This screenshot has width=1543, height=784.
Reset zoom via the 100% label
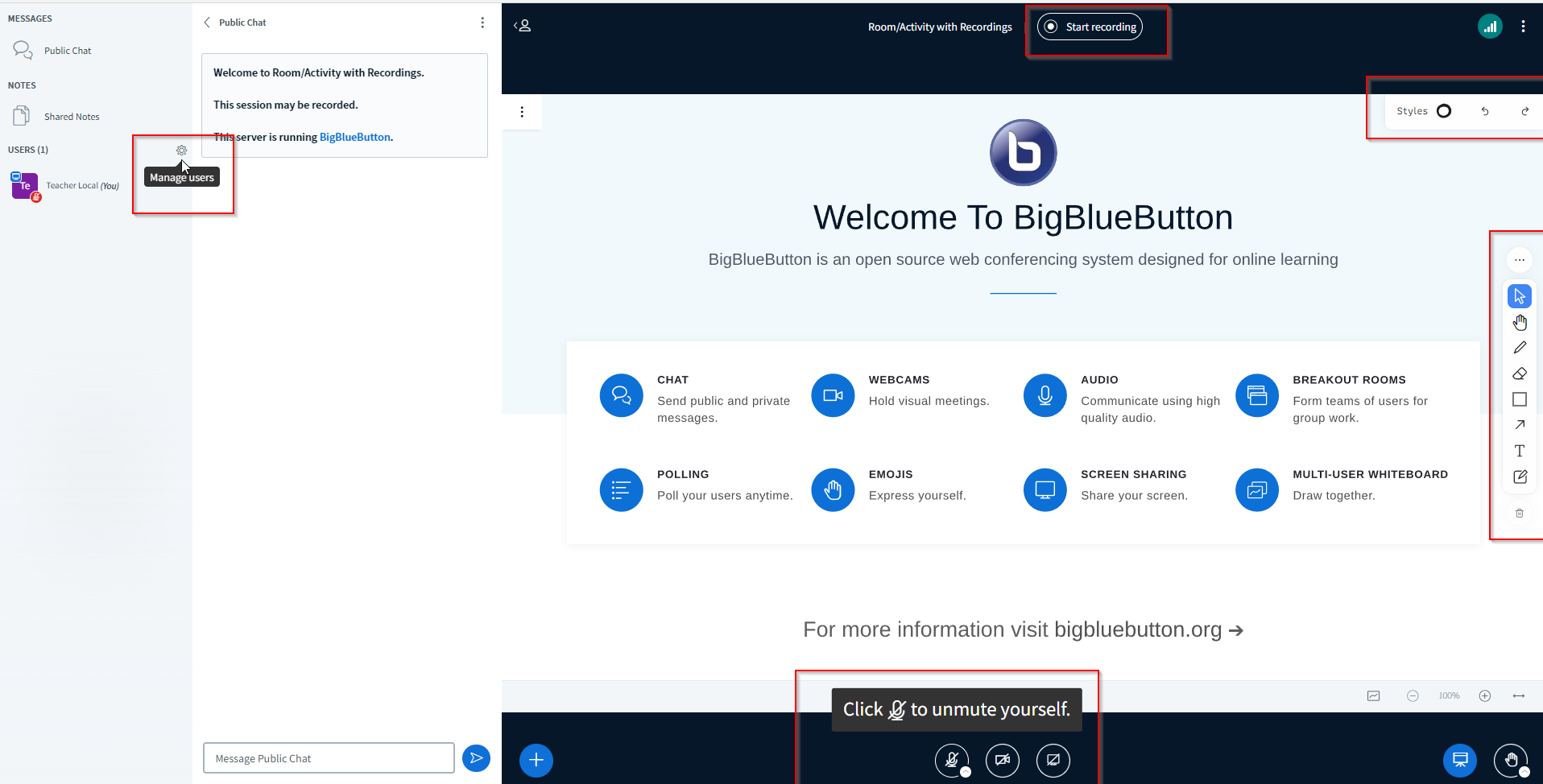click(x=1449, y=695)
